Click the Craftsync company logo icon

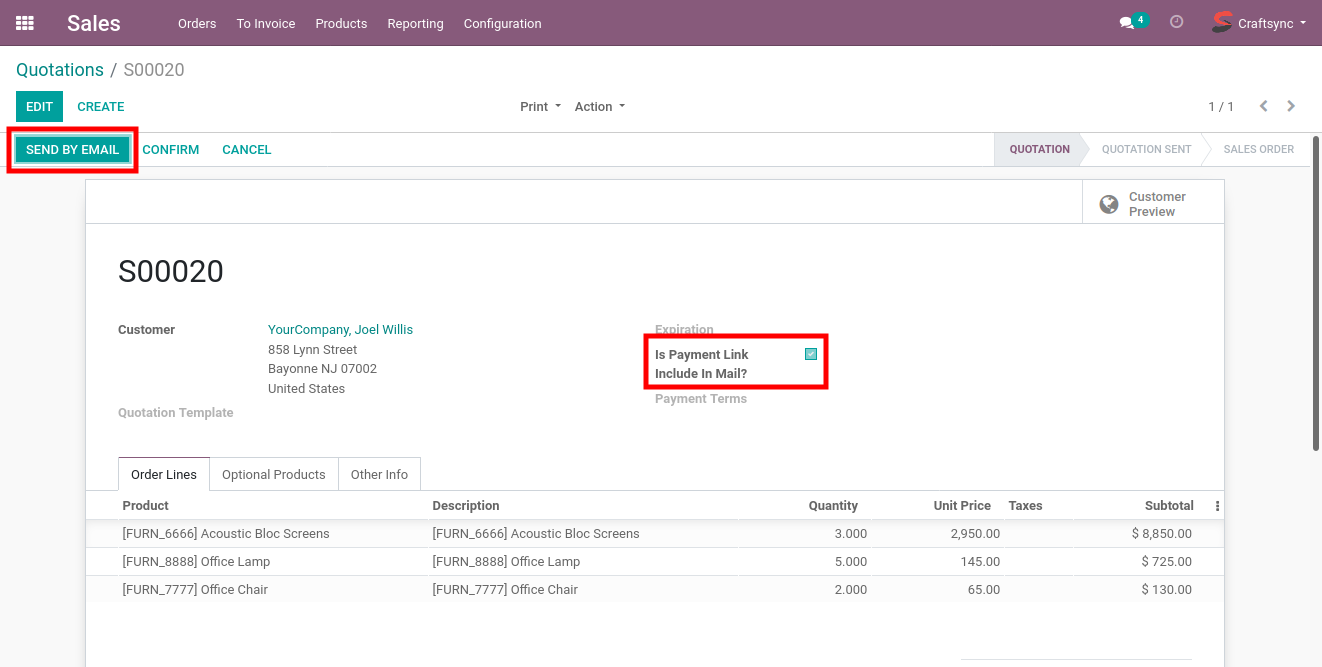click(1221, 22)
